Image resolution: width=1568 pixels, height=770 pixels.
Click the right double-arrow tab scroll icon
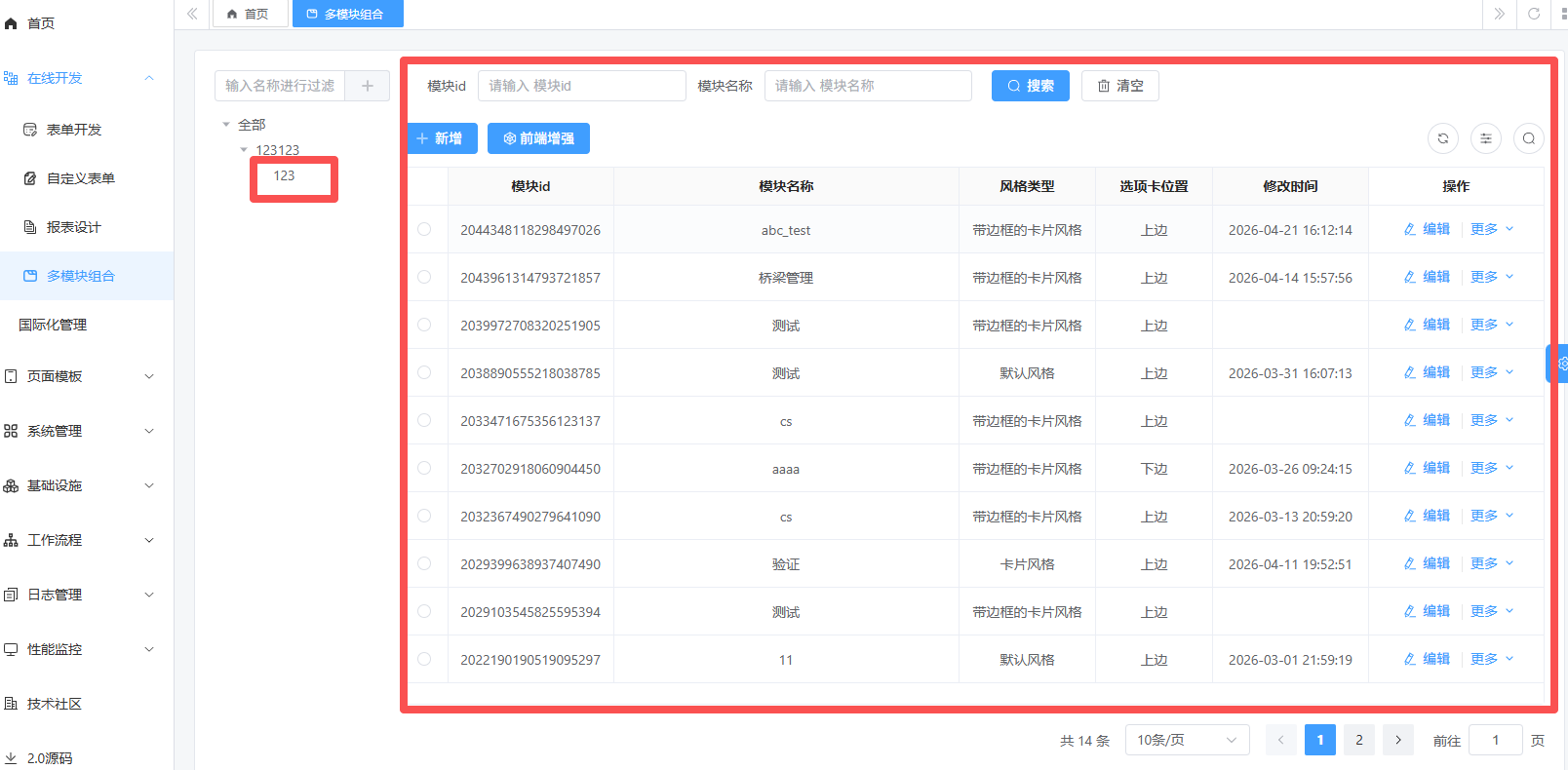click(x=1499, y=14)
